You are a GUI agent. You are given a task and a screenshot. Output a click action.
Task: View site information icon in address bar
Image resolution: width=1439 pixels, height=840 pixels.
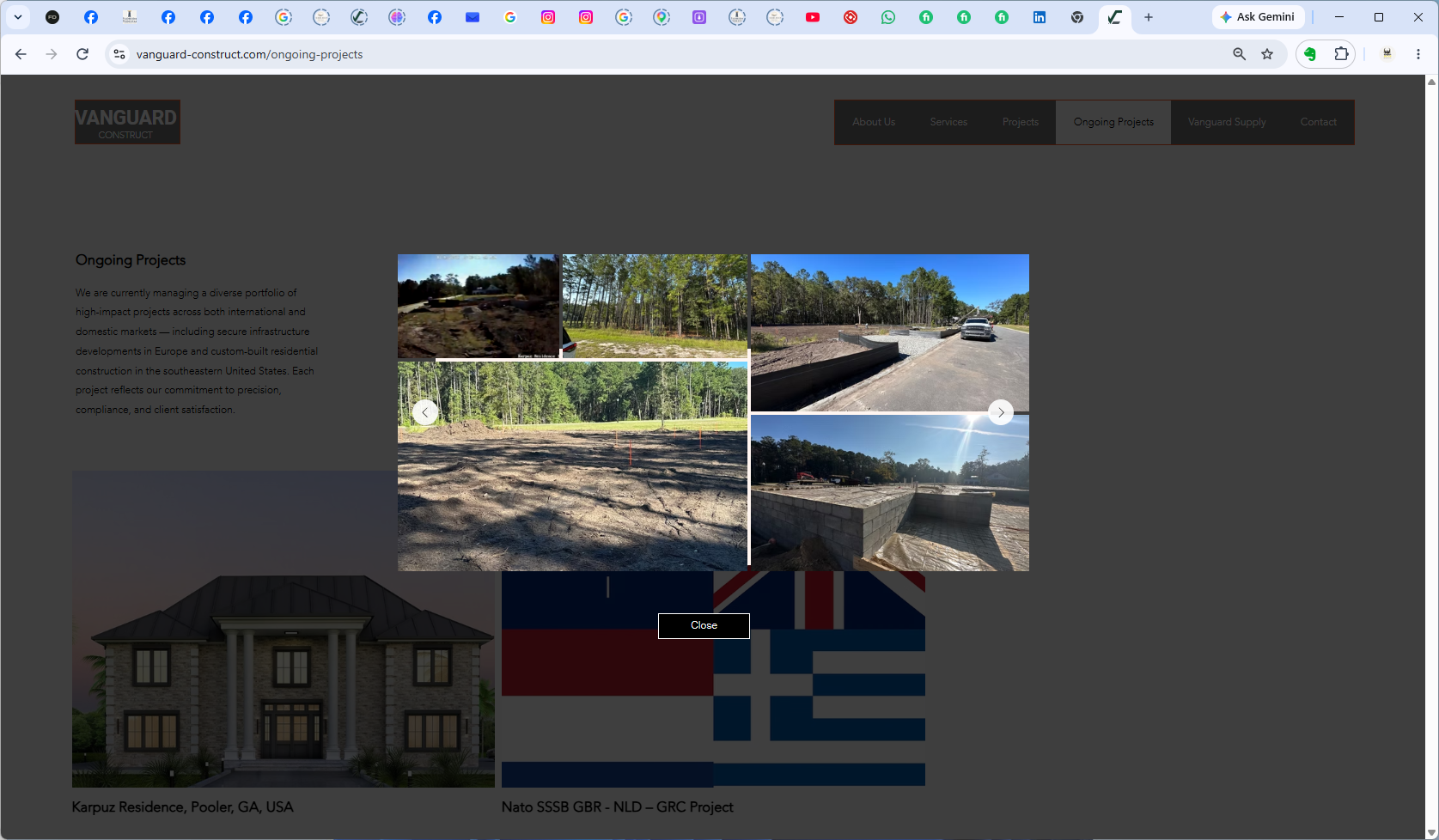click(119, 54)
